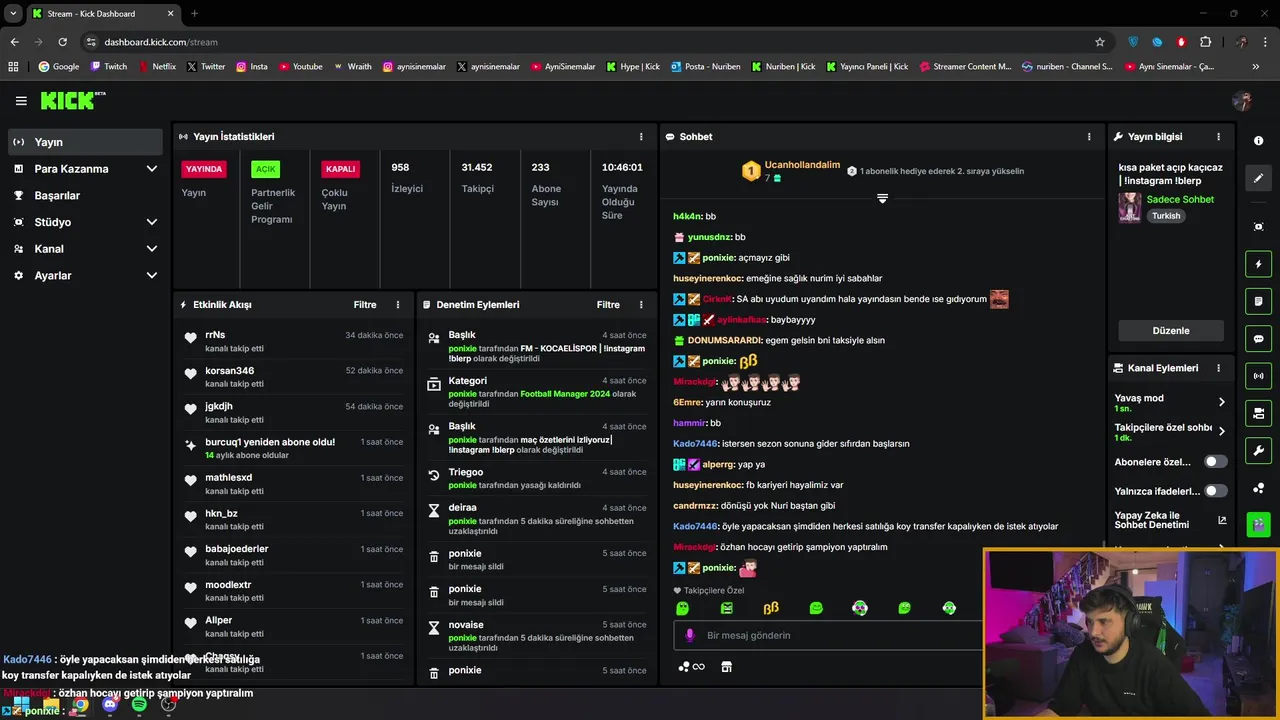Expand the Stüdyo sidebar section

coord(85,222)
